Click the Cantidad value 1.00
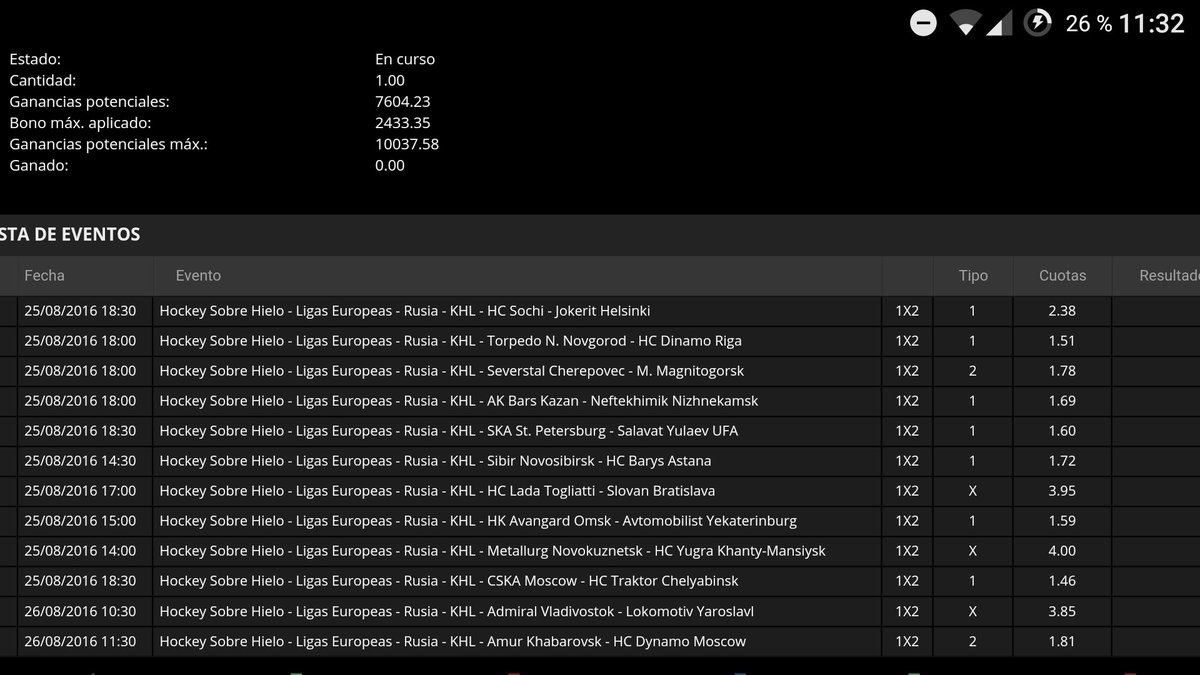The width and height of the screenshot is (1200, 675). 390,80
